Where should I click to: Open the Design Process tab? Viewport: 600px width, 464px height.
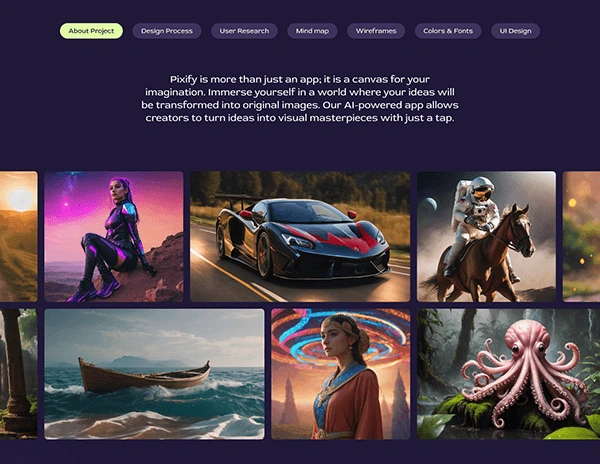pyautogui.click(x=167, y=31)
